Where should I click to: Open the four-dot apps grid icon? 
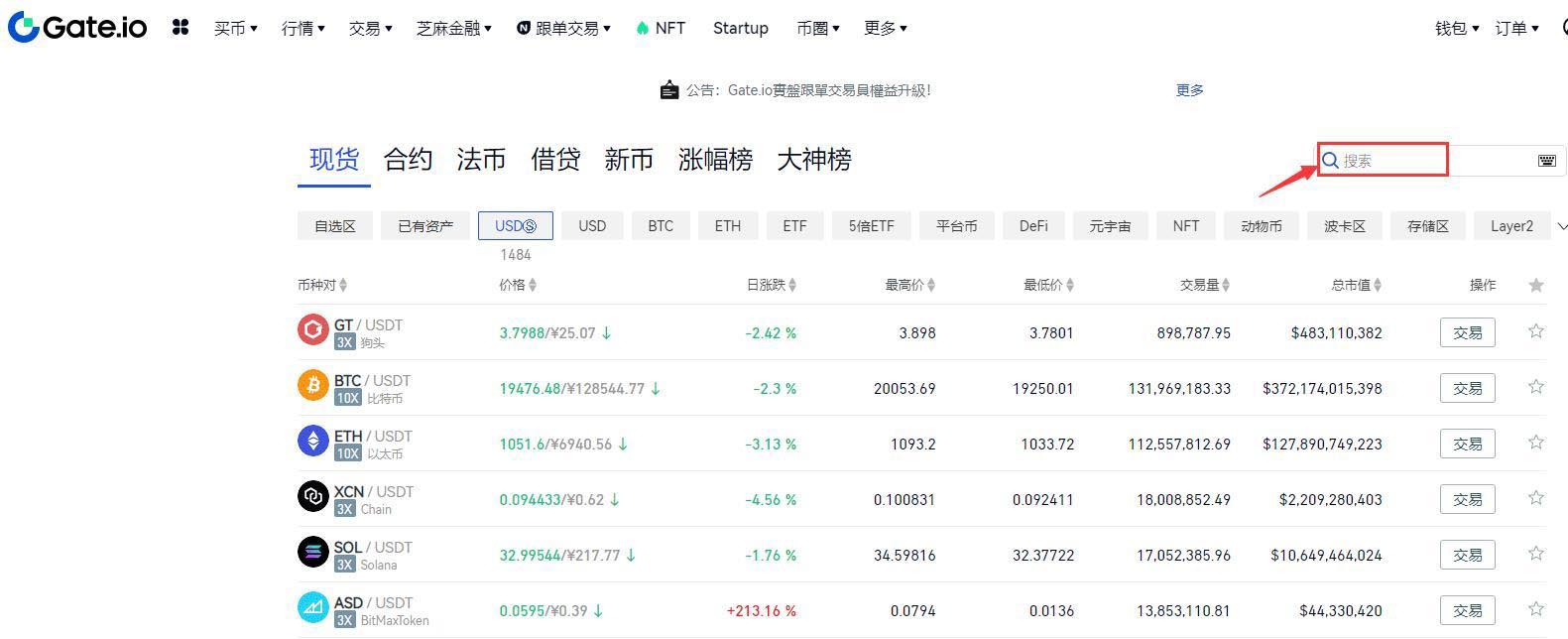pos(181,28)
